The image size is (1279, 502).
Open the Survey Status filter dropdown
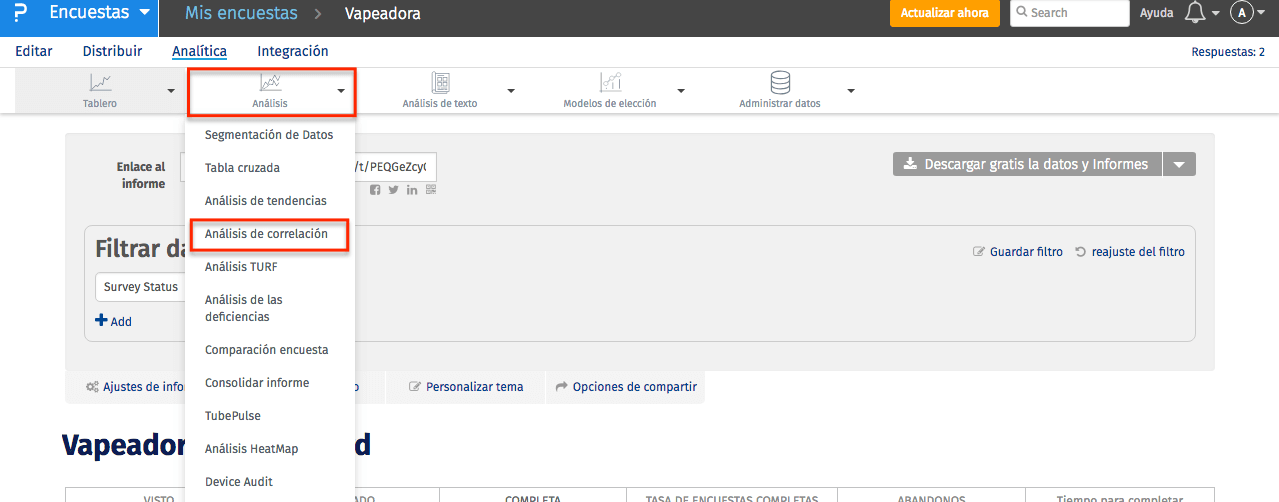coord(140,287)
